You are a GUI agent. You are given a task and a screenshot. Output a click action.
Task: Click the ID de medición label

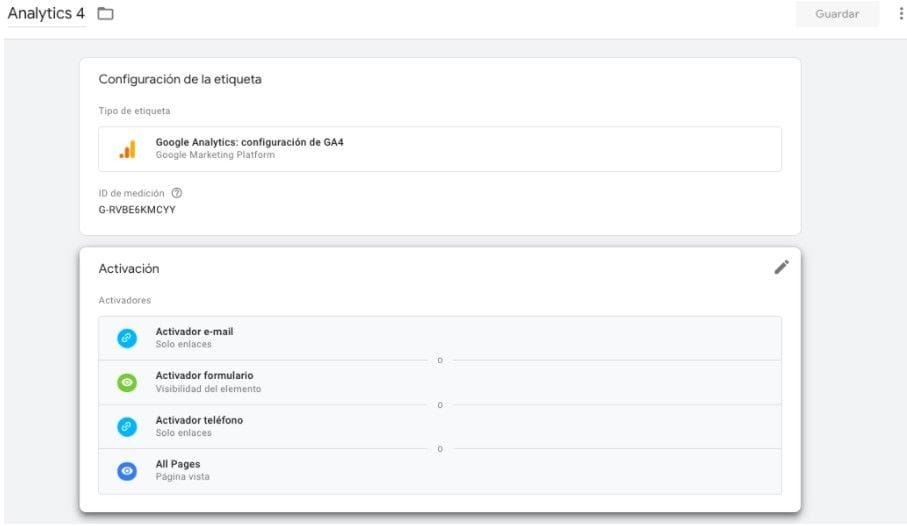coord(131,193)
